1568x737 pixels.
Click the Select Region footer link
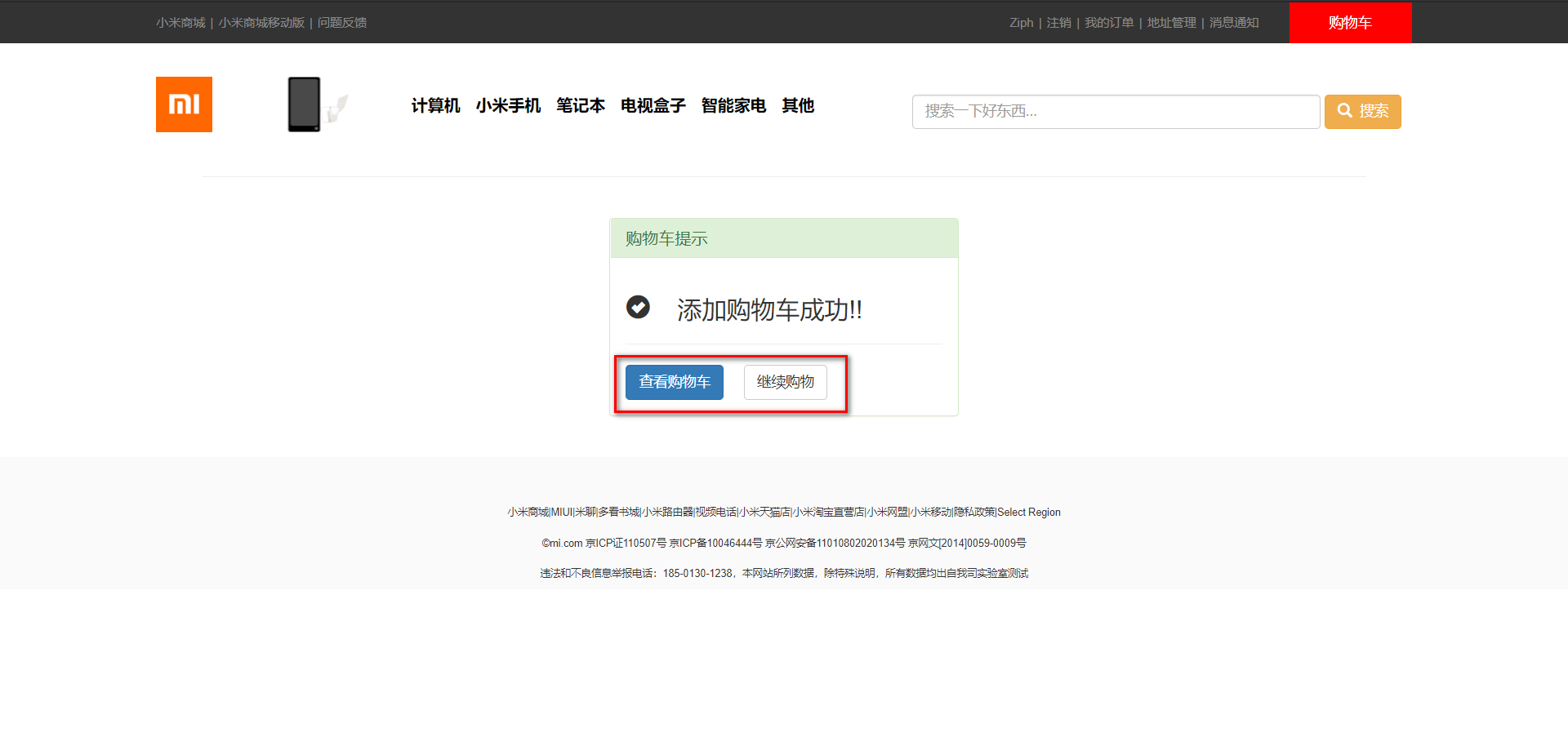(1029, 512)
